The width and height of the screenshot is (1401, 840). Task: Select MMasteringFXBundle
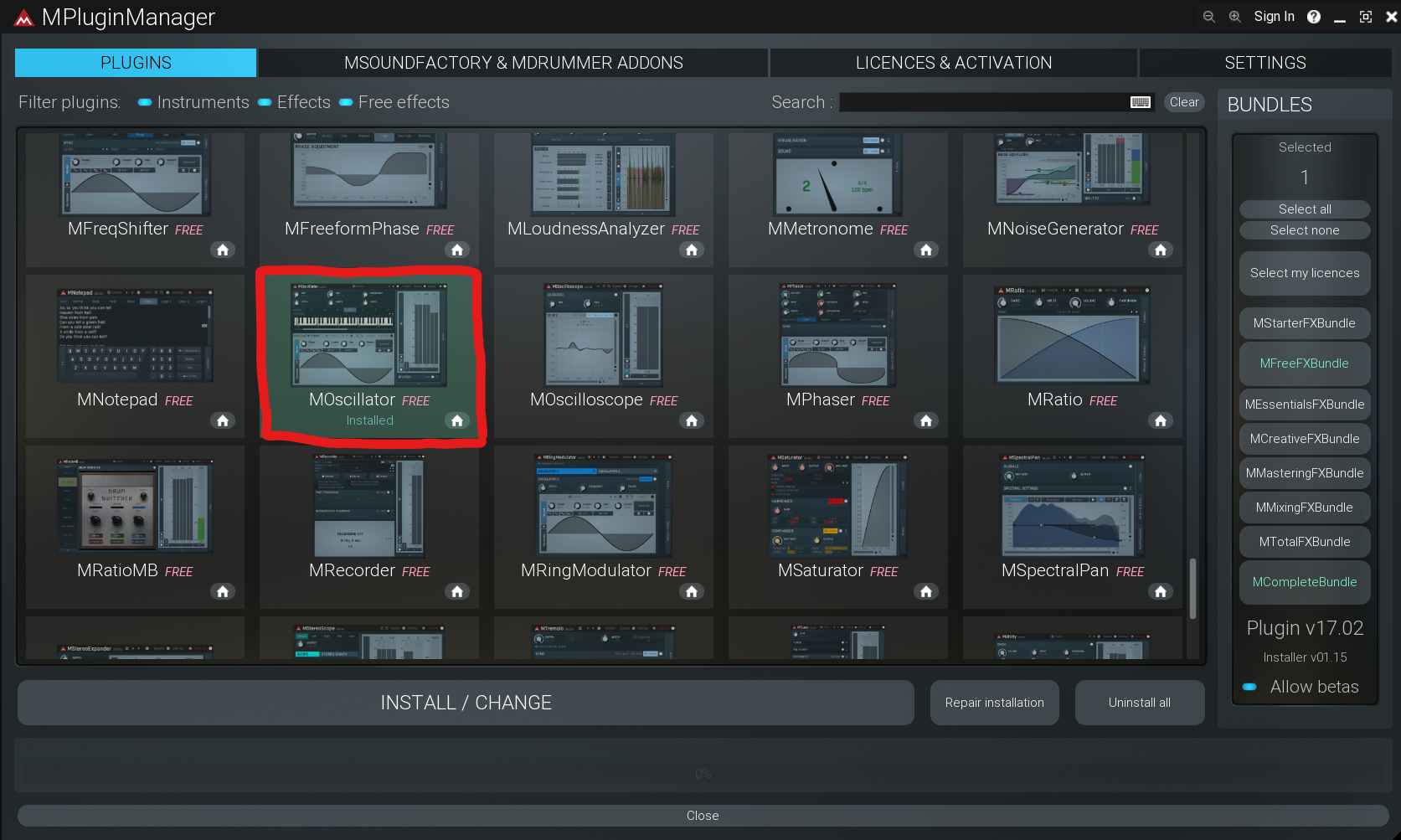coord(1305,473)
